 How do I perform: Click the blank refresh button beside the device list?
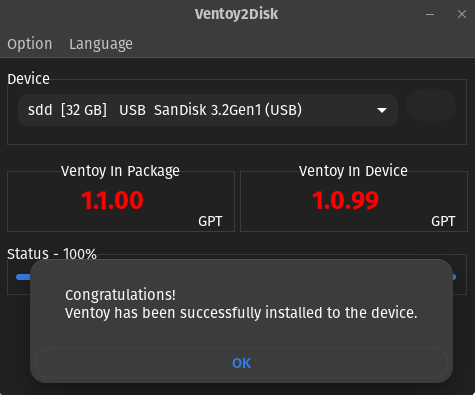click(x=431, y=105)
